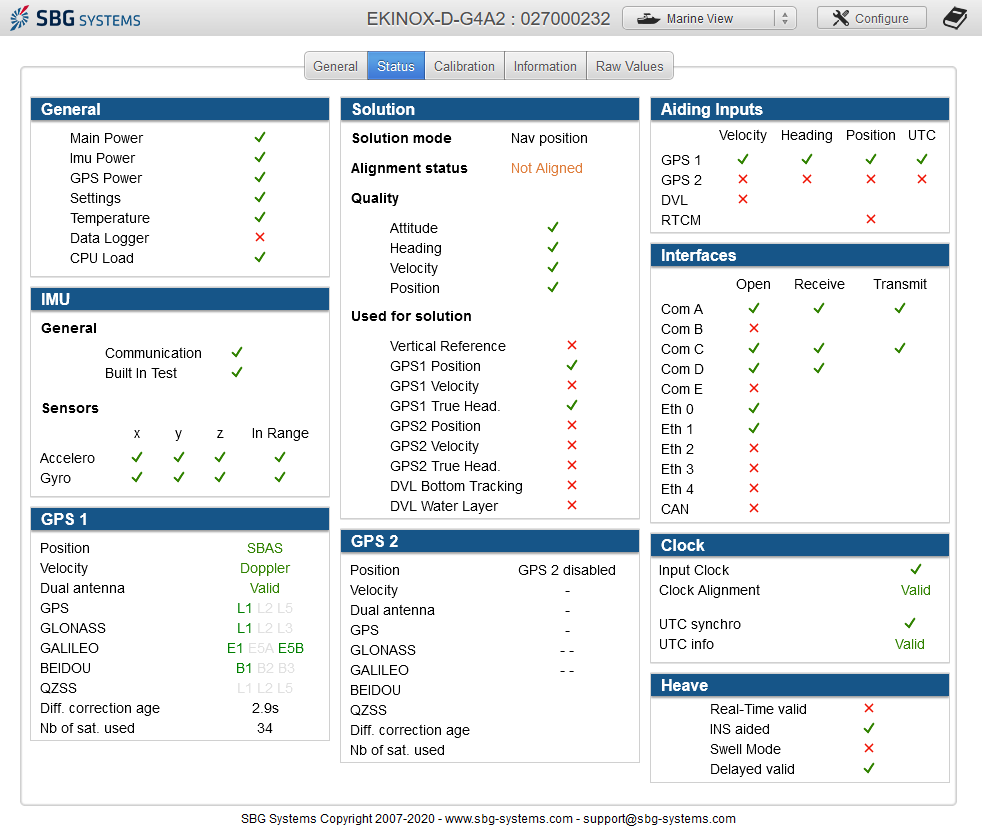Open the Marine View dropdown
Image resolution: width=982 pixels, height=831 pixels.
point(709,18)
